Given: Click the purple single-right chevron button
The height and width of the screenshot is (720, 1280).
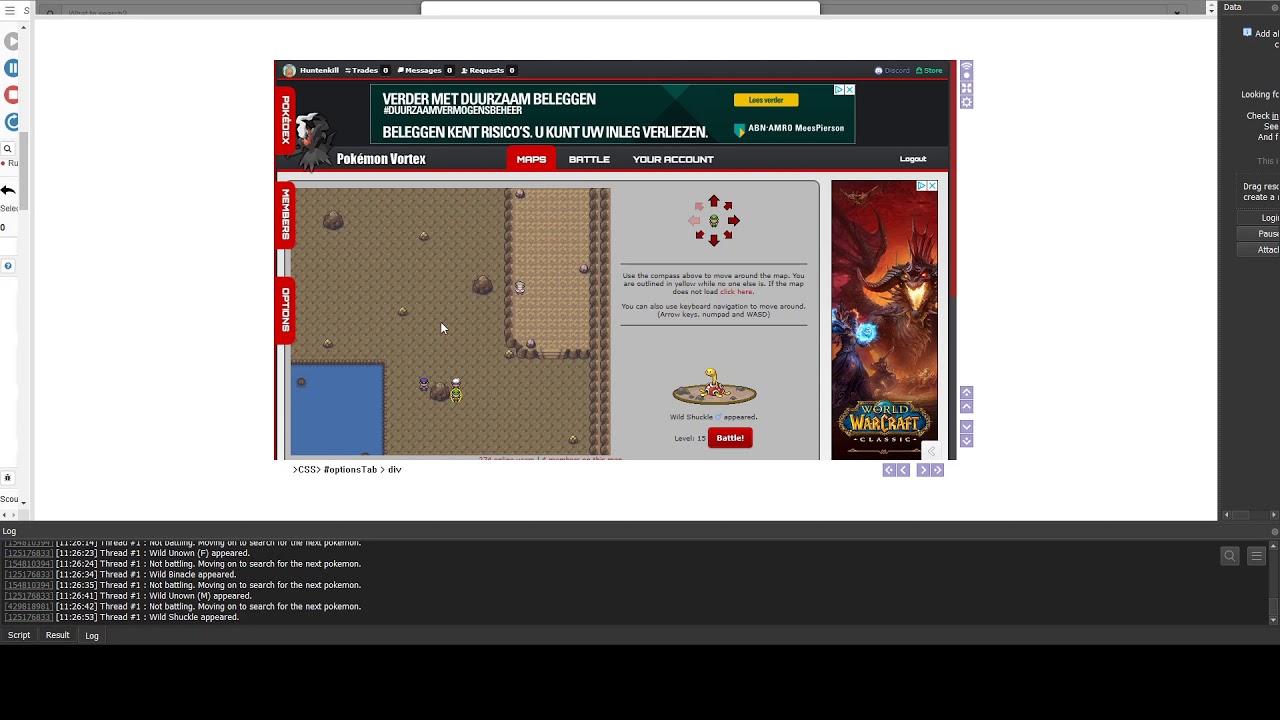Looking at the screenshot, I should pos(922,470).
